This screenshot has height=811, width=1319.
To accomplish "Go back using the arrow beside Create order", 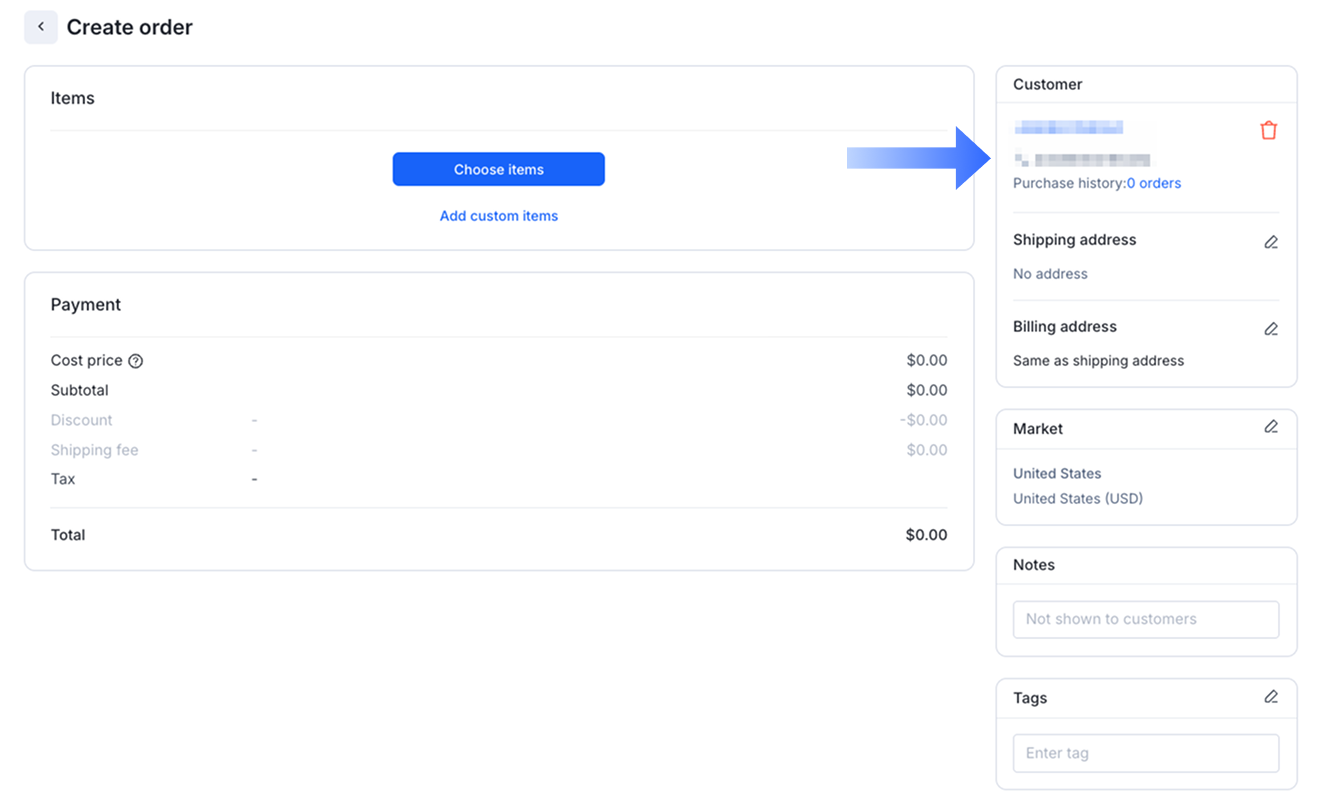I will pos(41,27).
